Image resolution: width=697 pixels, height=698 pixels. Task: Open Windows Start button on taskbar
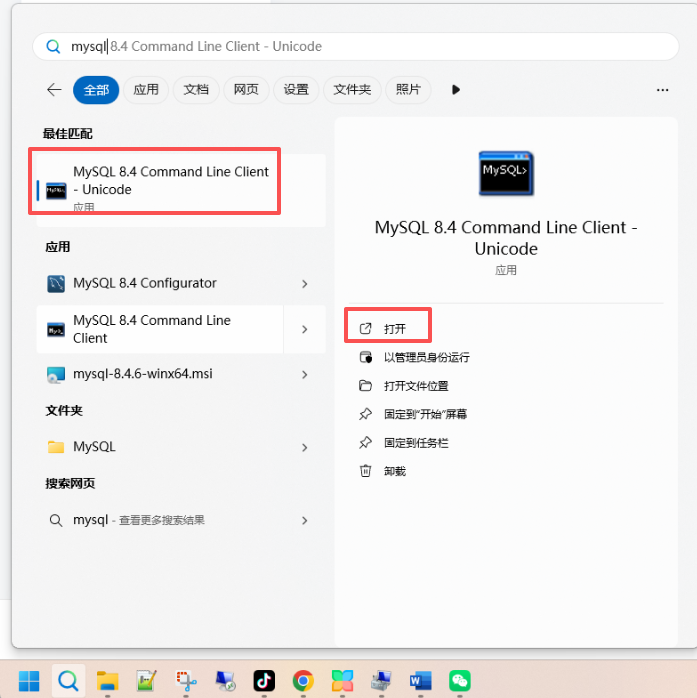(x=29, y=681)
